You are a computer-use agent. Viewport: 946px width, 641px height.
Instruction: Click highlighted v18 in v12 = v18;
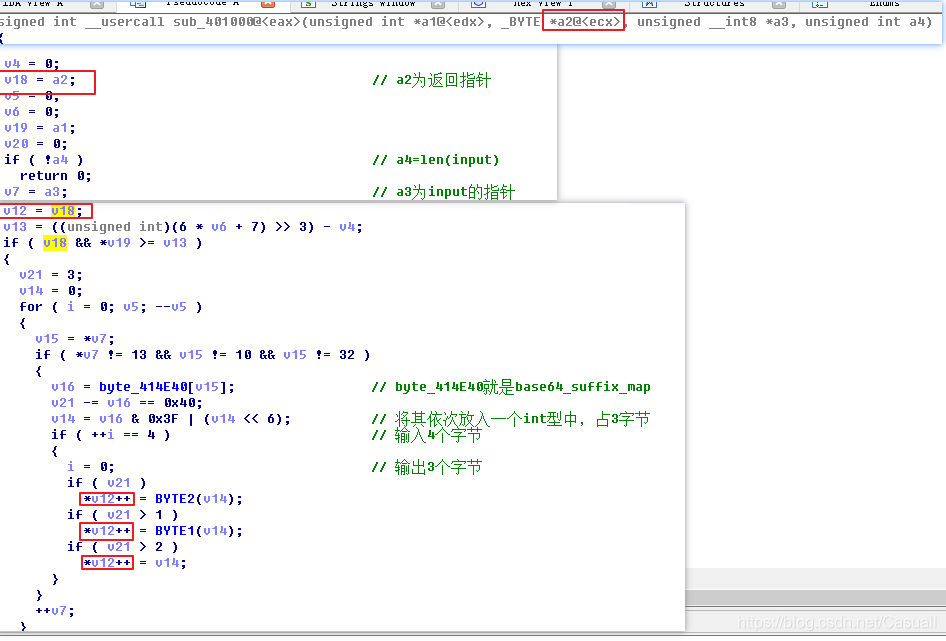(63, 211)
